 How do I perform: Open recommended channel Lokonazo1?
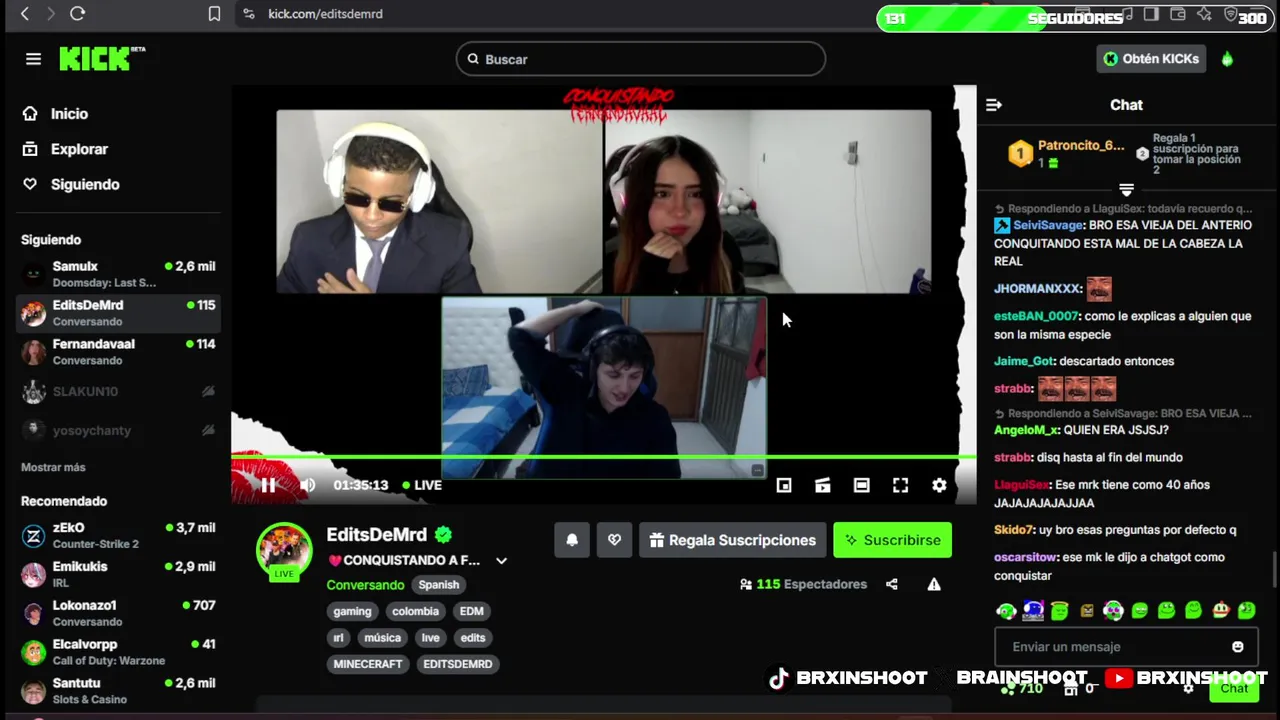[118, 613]
